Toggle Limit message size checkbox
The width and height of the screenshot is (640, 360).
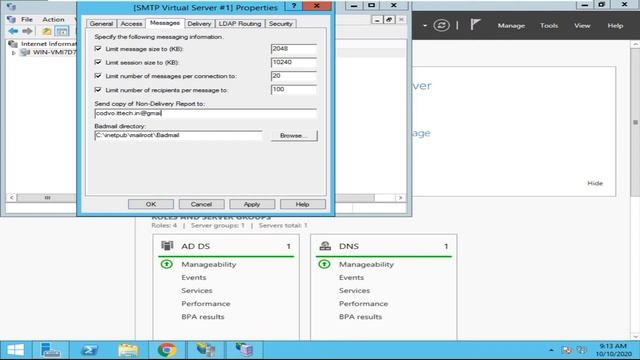[x=98, y=49]
